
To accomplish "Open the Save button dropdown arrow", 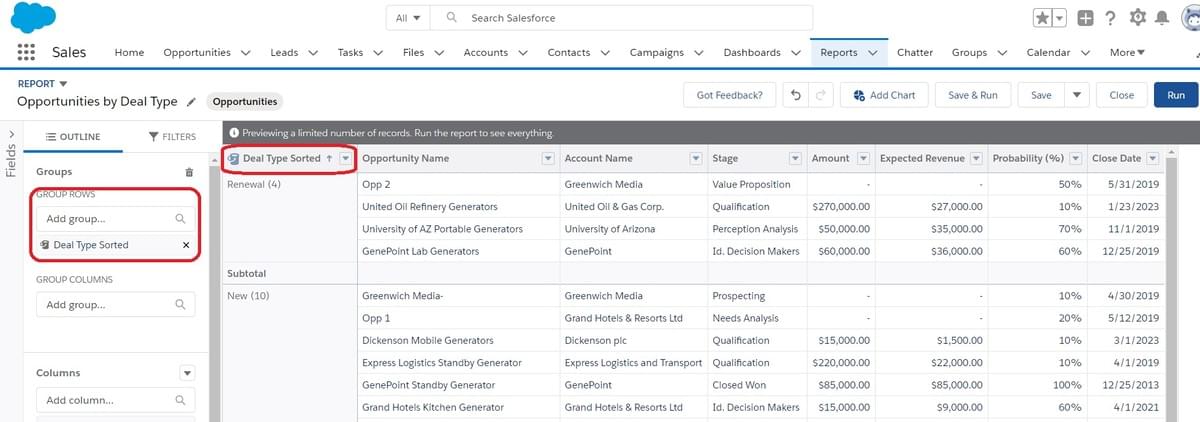I will click(x=1076, y=95).
